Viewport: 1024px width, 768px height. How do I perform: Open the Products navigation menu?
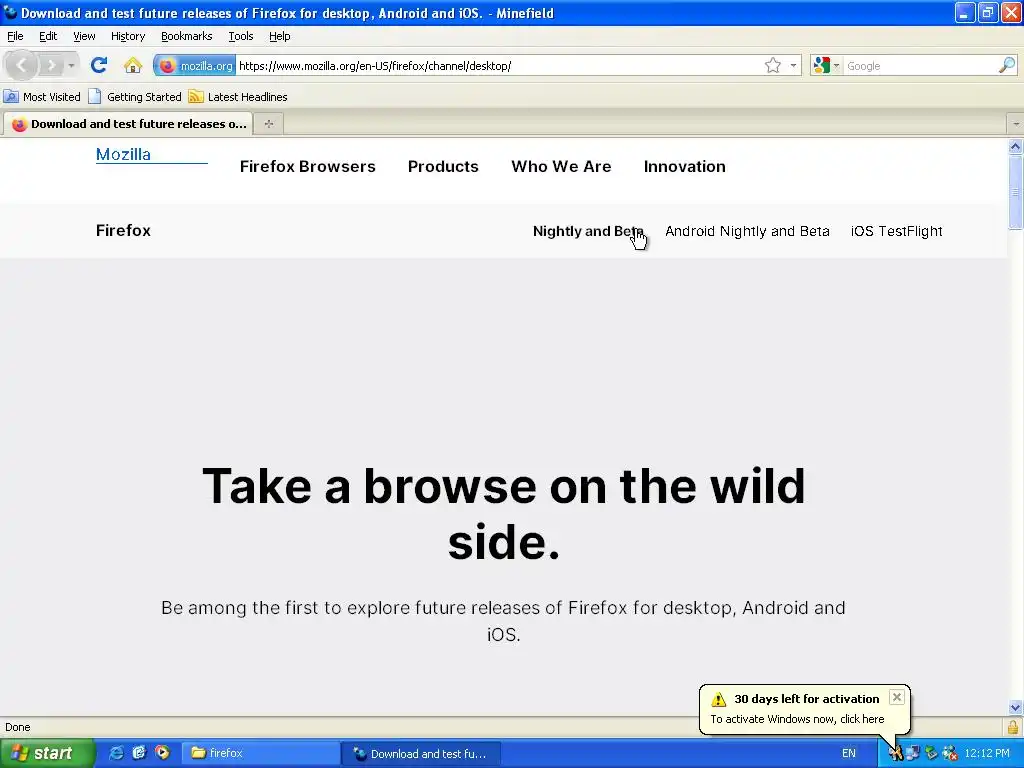tap(443, 167)
